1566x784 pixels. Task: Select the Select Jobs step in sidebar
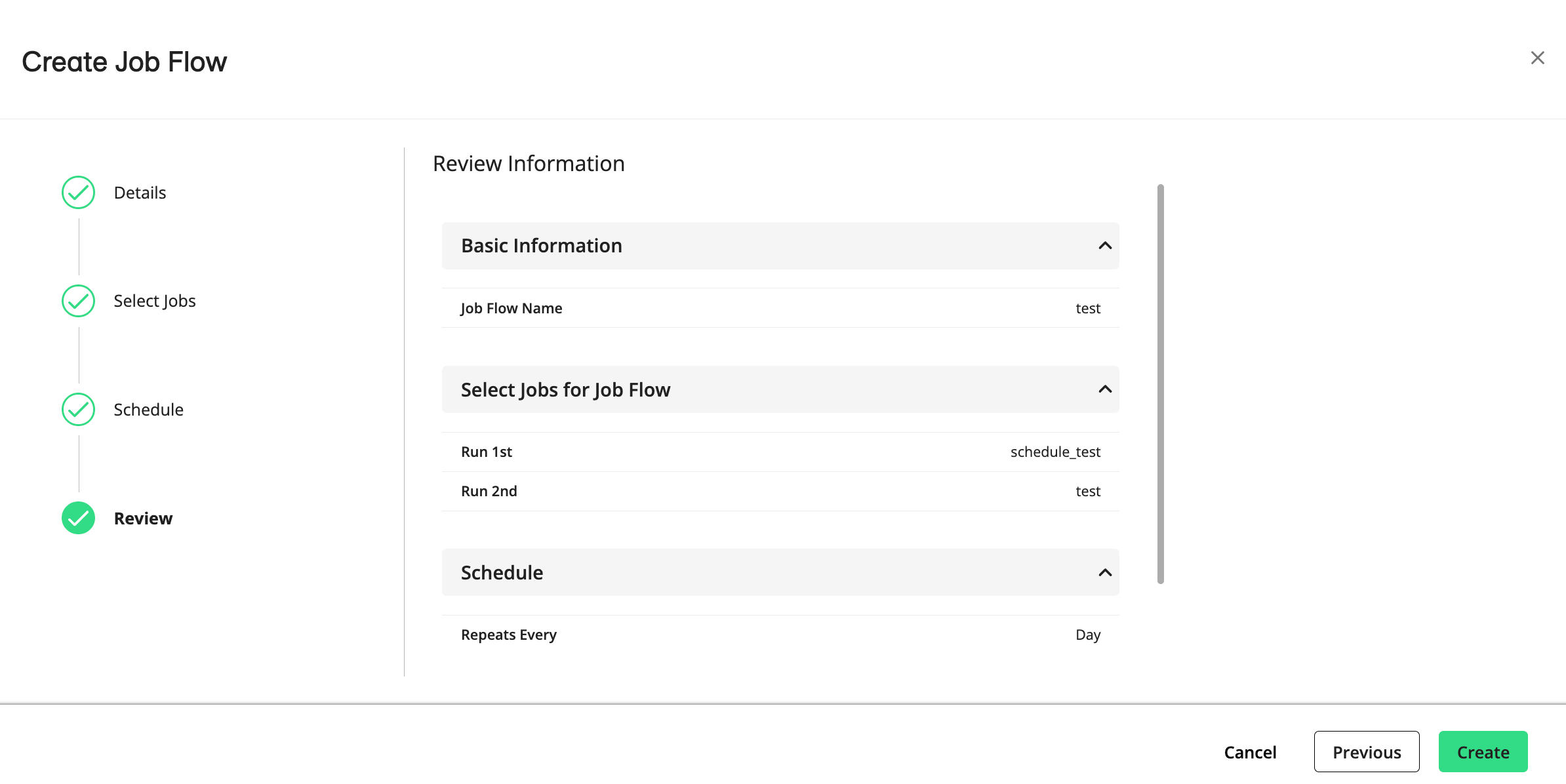point(155,301)
